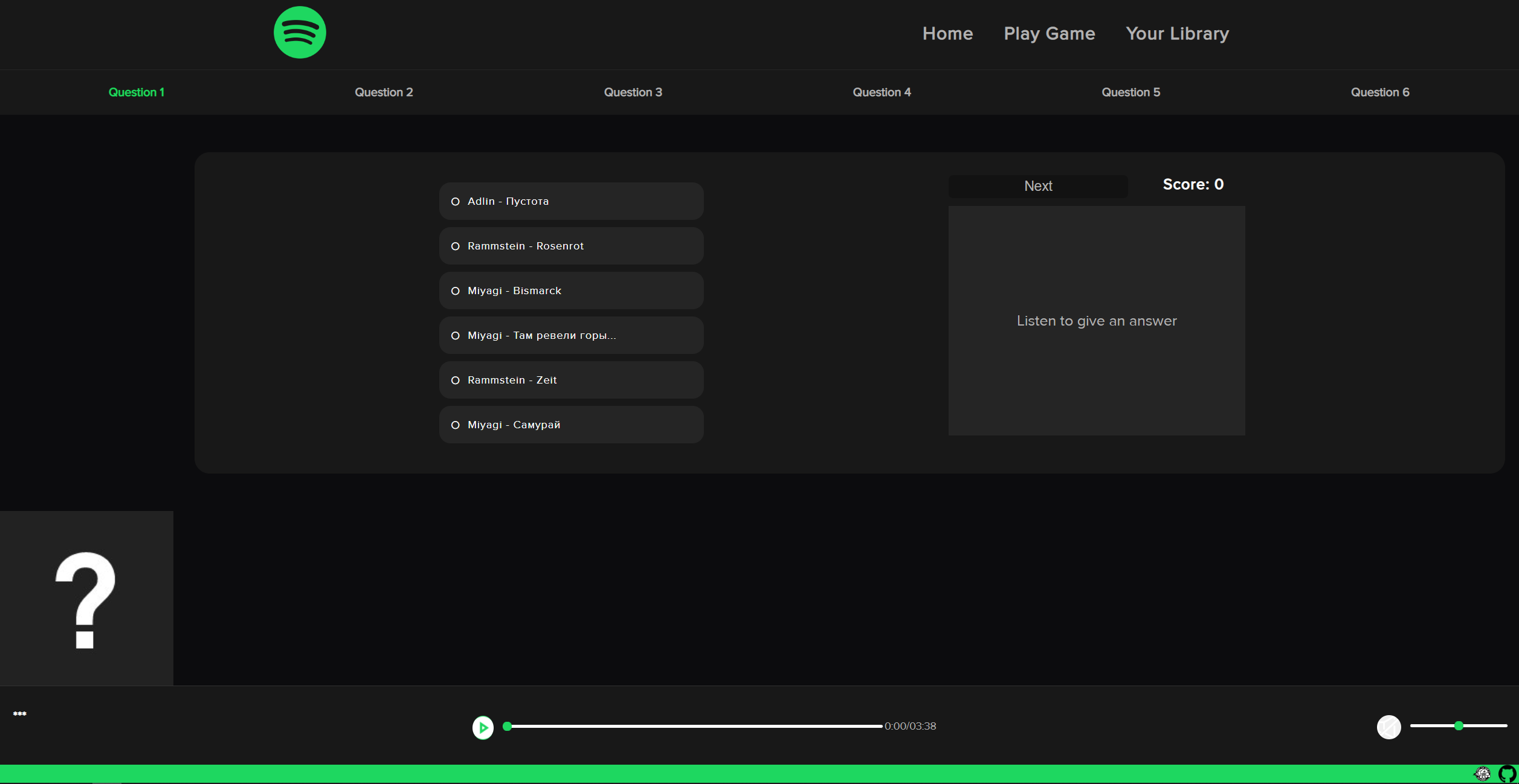1519x784 pixels.
Task: Pick Miyagi - Самурай answer option
Action: coord(570,424)
